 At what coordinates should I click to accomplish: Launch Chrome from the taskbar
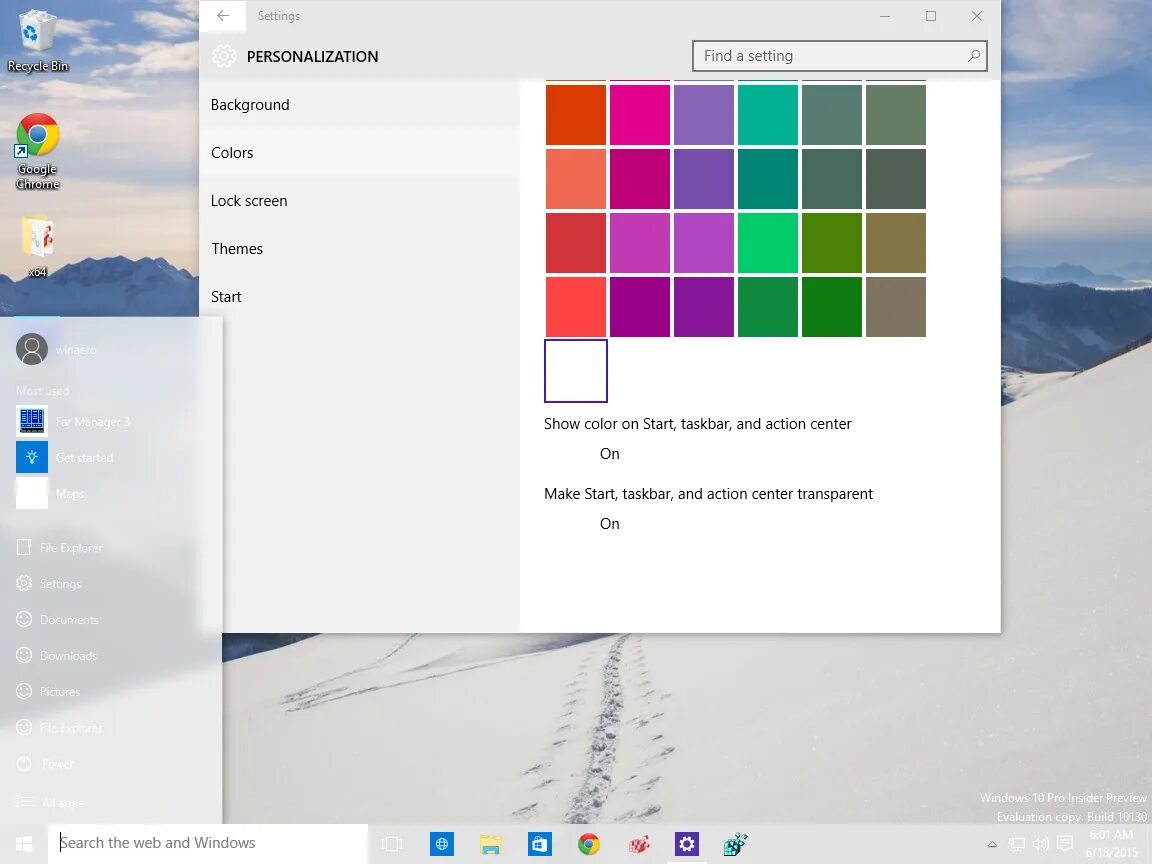pos(588,844)
